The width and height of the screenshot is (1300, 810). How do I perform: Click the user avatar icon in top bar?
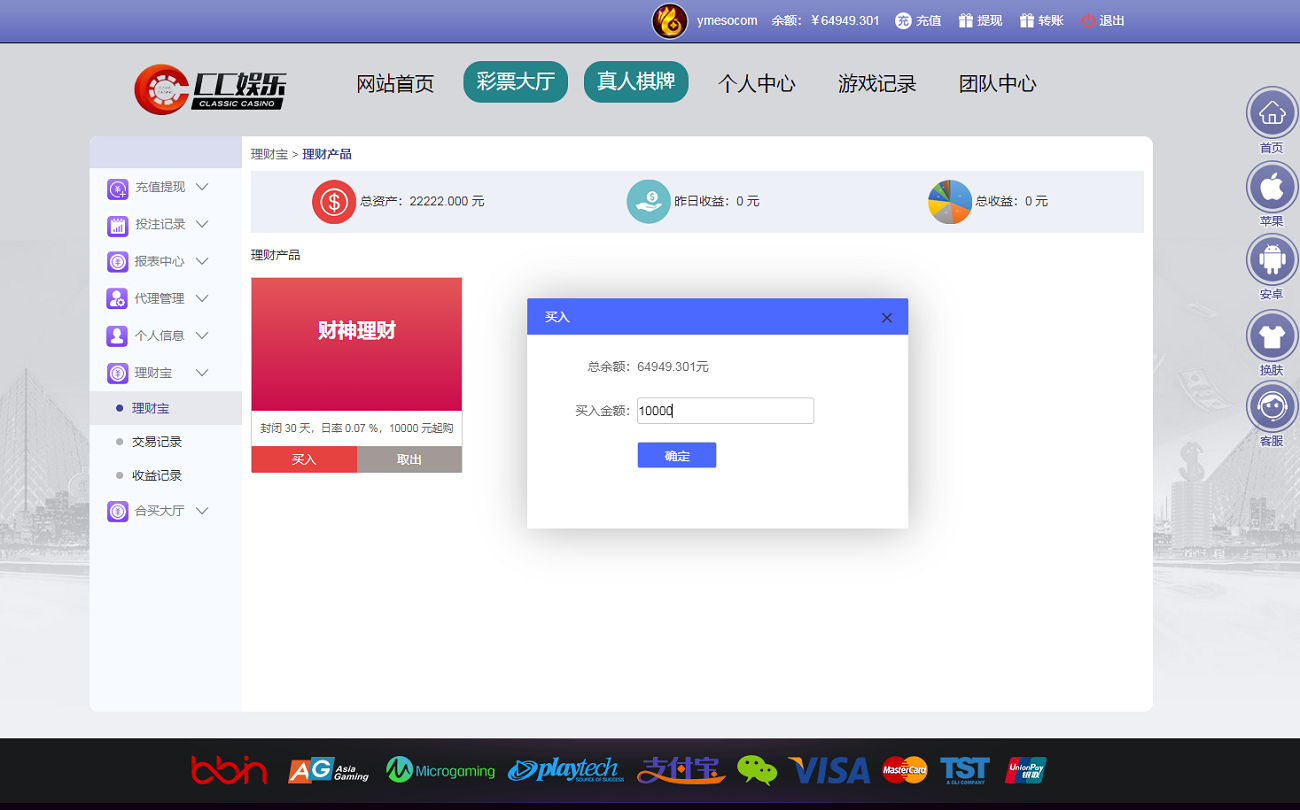click(x=669, y=21)
